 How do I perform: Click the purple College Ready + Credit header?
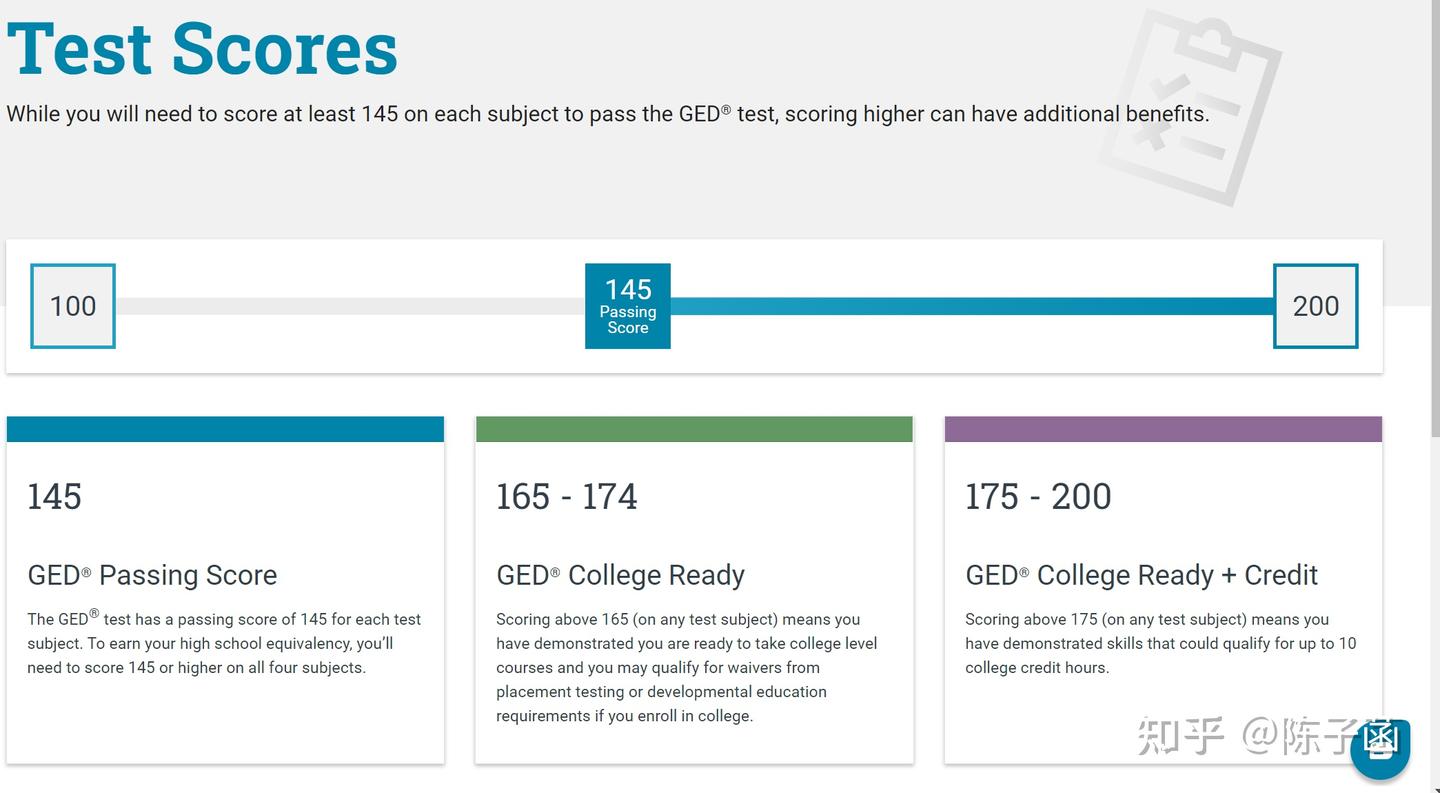pos(1163,429)
